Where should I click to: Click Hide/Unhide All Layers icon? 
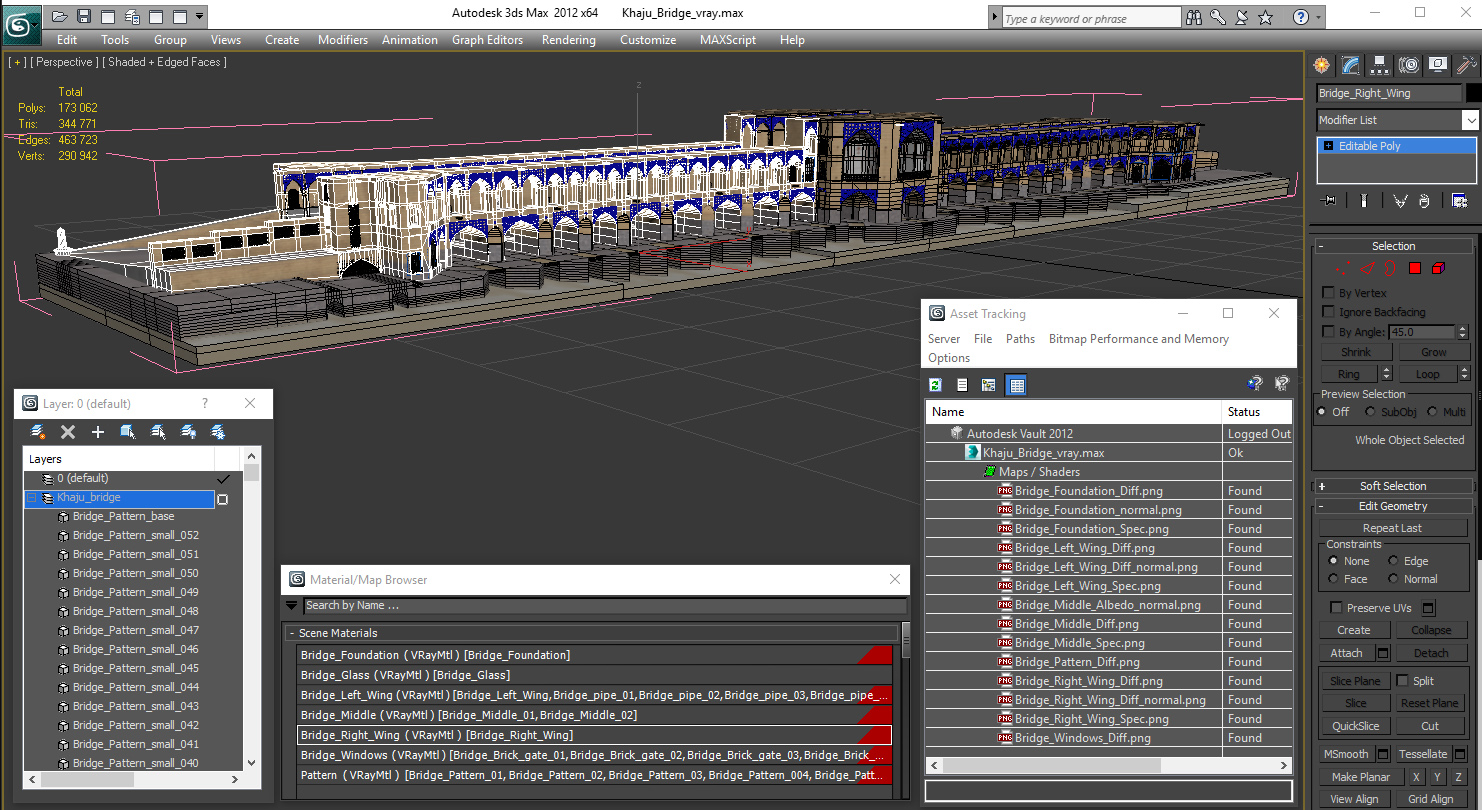tap(187, 432)
